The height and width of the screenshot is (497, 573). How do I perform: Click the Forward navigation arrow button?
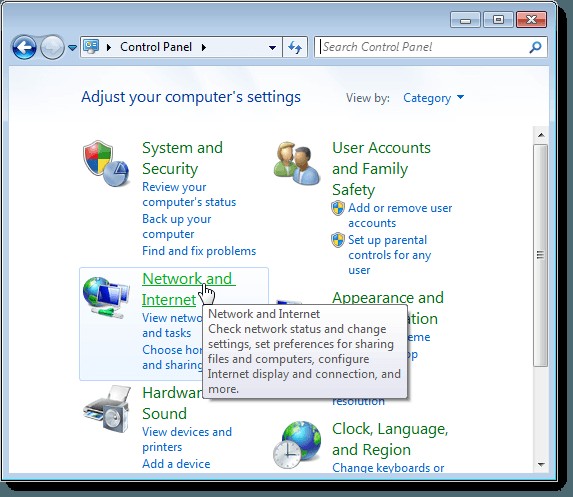pos(52,47)
